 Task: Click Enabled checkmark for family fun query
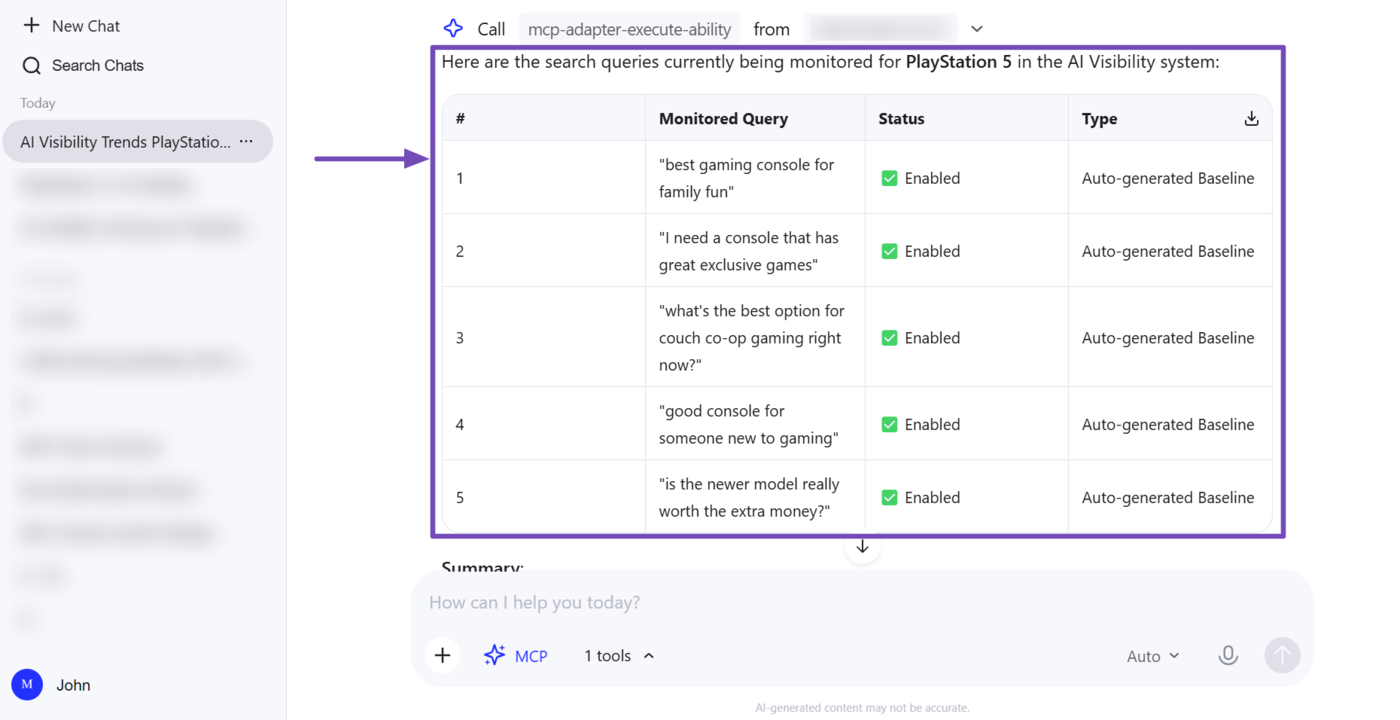889,178
